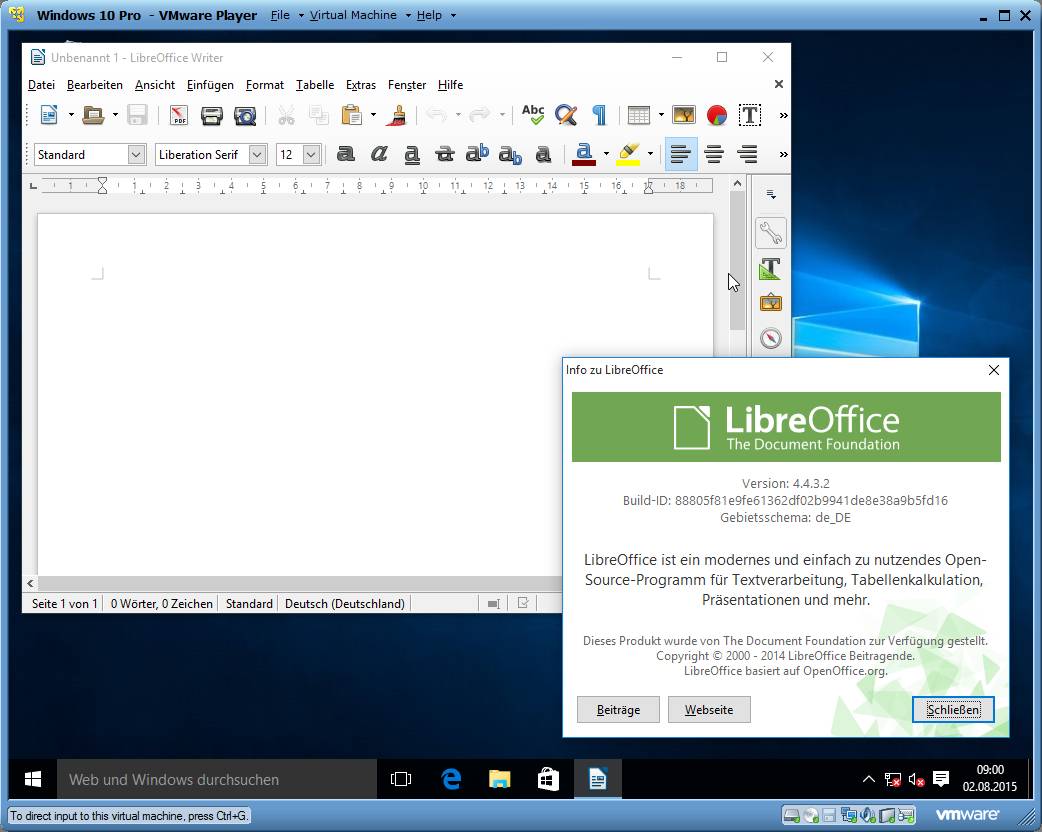The height and width of the screenshot is (832, 1042).
Task: Click the Export as PDF icon
Action: [x=179, y=116]
